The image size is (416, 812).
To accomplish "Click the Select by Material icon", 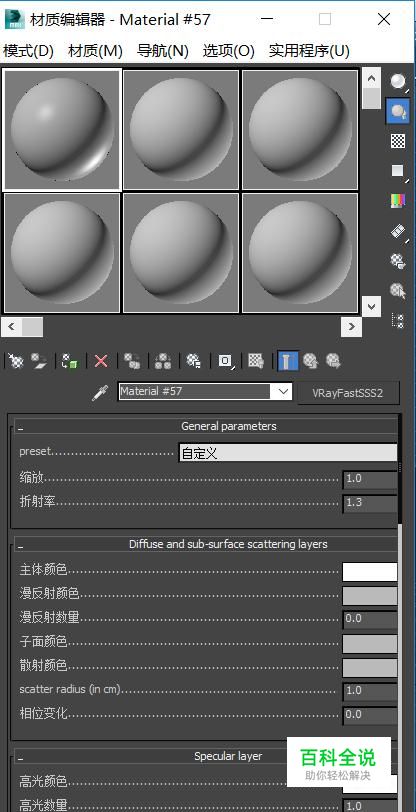I will click(398, 291).
